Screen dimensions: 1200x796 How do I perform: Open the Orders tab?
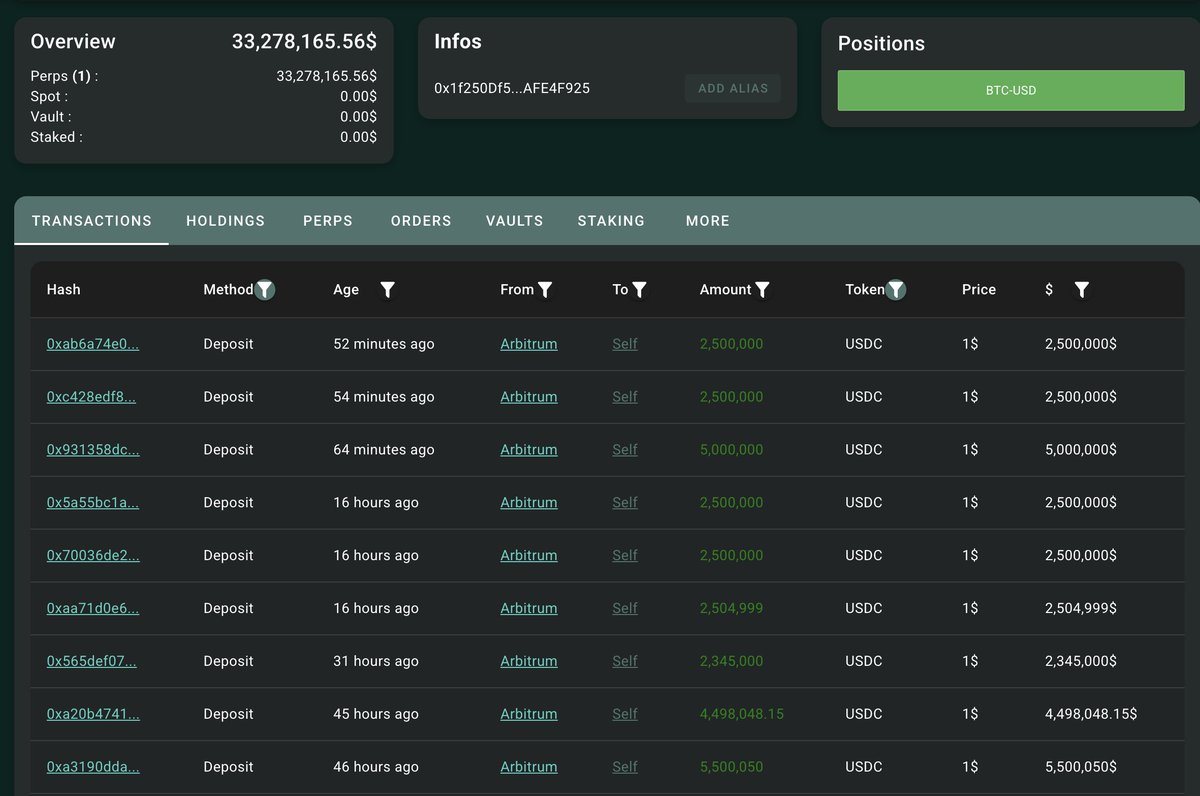tap(421, 221)
